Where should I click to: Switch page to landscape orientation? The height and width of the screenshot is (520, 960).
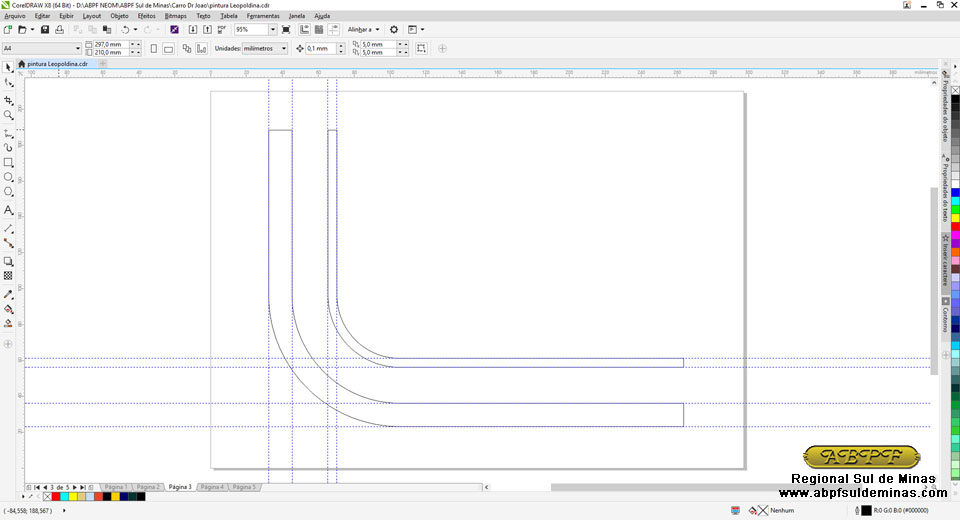coord(168,48)
